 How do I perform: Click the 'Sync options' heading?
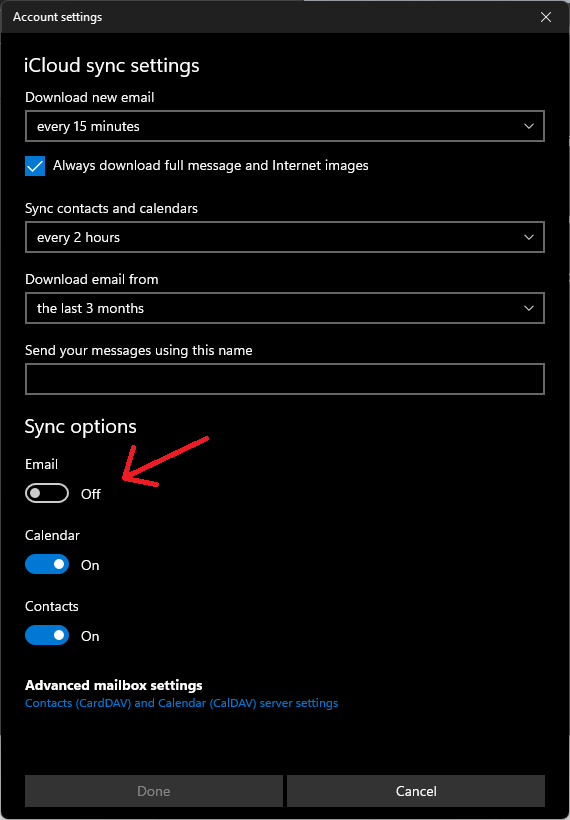coord(81,427)
